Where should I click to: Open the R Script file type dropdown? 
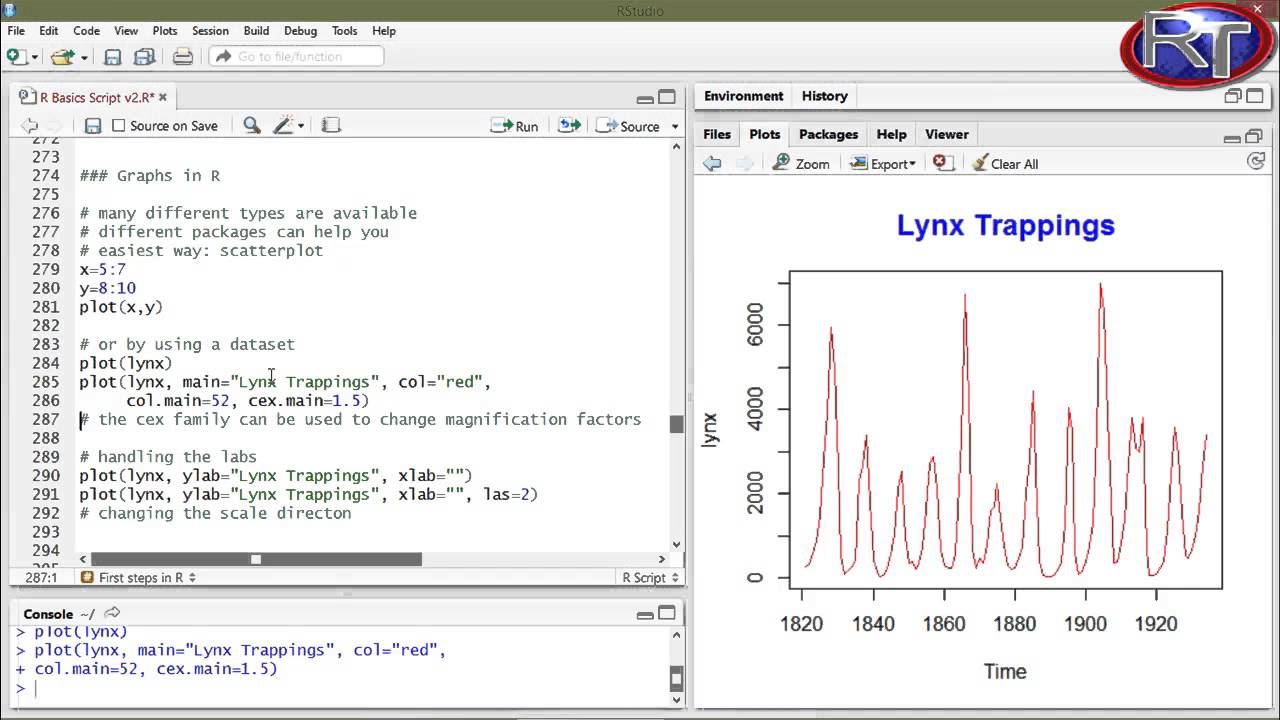tap(650, 577)
